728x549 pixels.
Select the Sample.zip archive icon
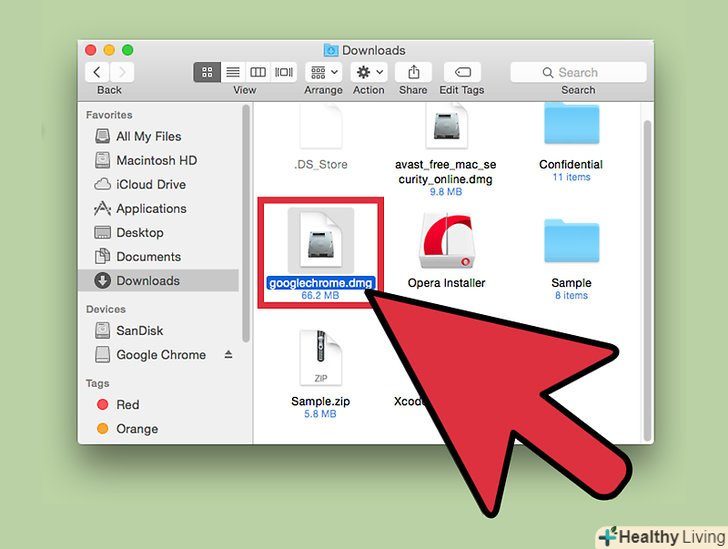(321, 358)
